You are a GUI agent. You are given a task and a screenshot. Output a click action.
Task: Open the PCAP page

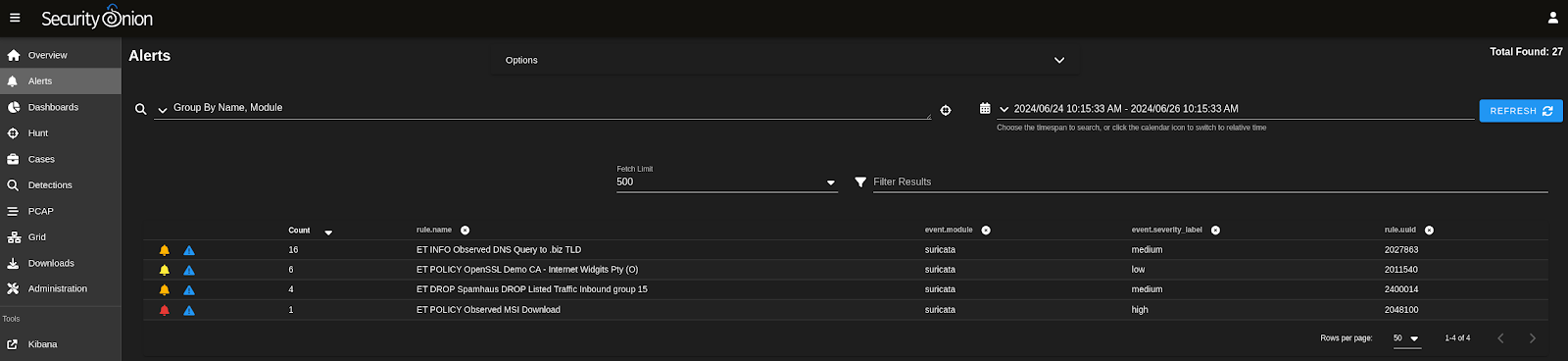[61, 211]
